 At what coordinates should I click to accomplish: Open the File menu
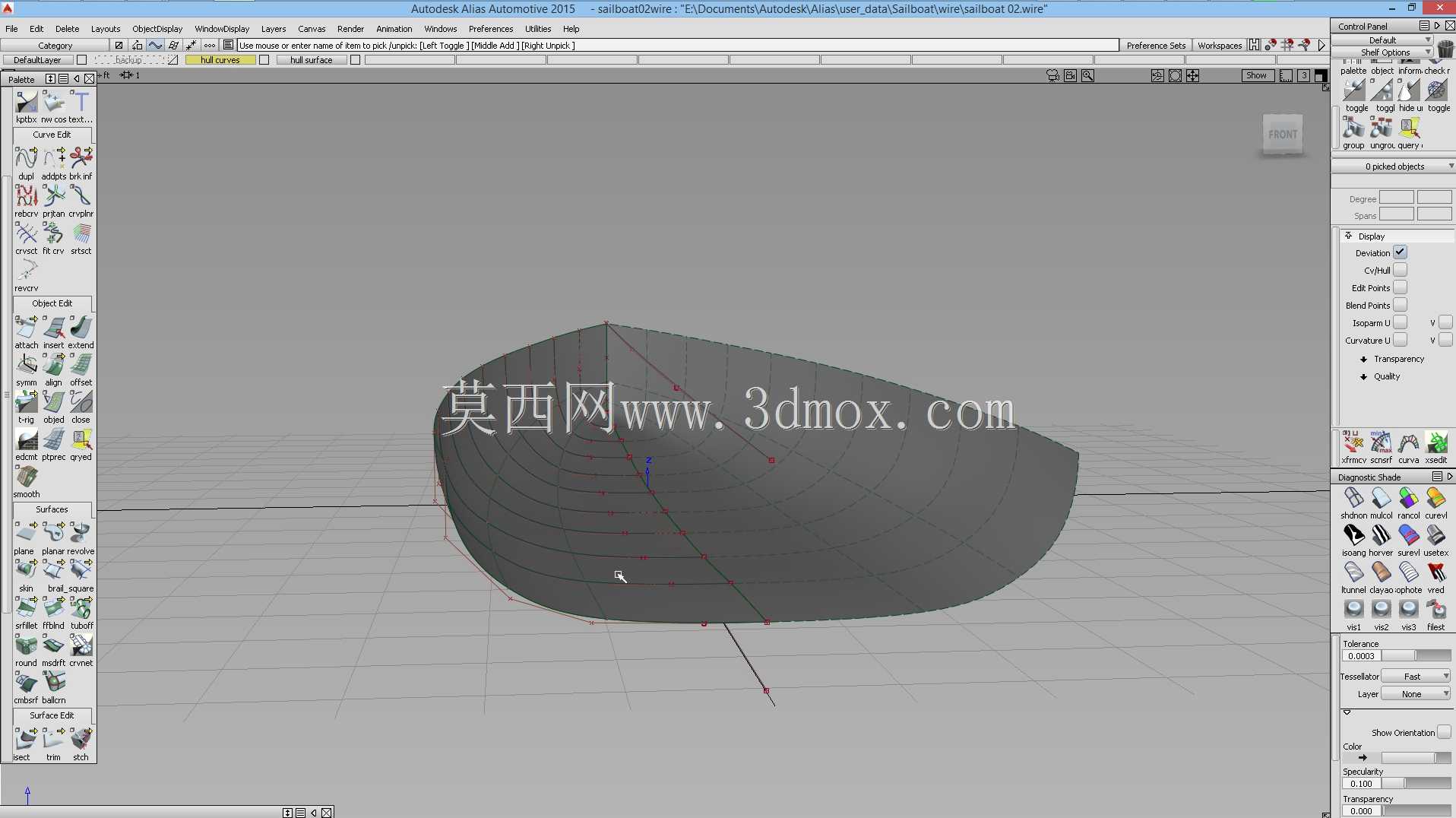pos(11,29)
